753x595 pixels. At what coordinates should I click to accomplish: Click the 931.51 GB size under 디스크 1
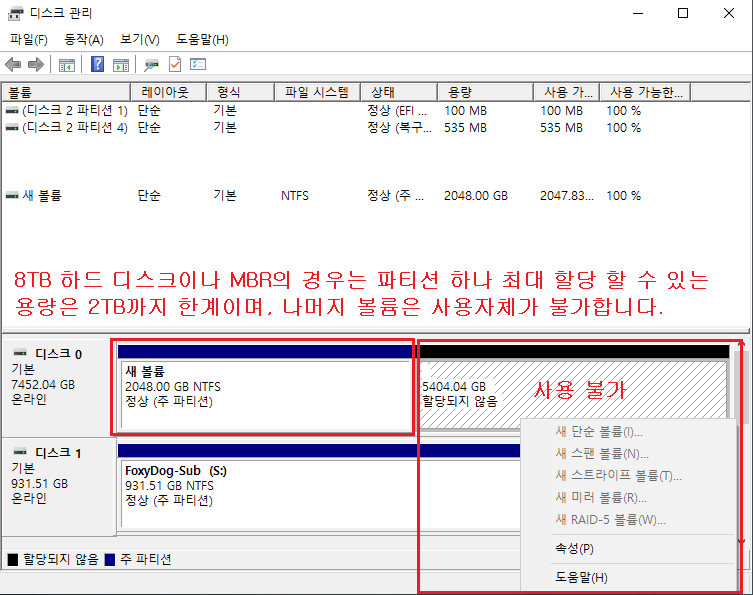[x=39, y=484]
